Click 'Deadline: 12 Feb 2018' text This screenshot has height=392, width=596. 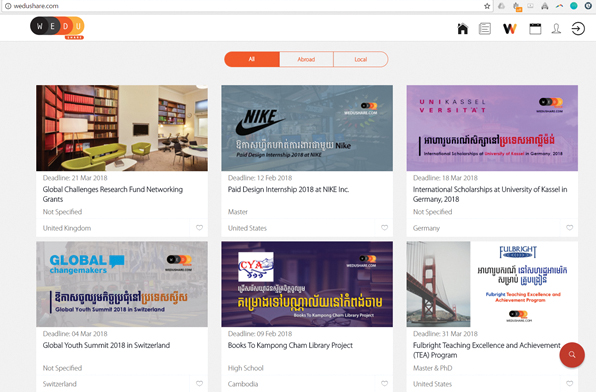[260, 178]
